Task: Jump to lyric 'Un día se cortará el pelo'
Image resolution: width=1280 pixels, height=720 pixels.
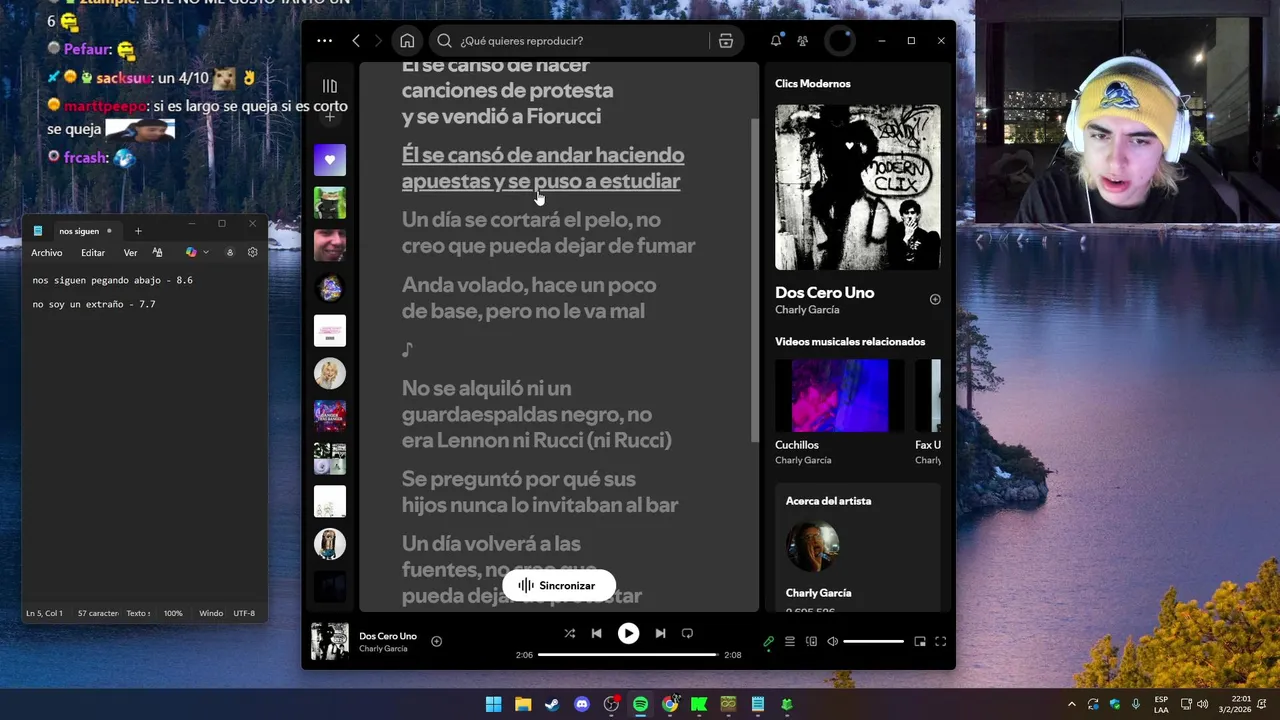Action: tap(548, 232)
